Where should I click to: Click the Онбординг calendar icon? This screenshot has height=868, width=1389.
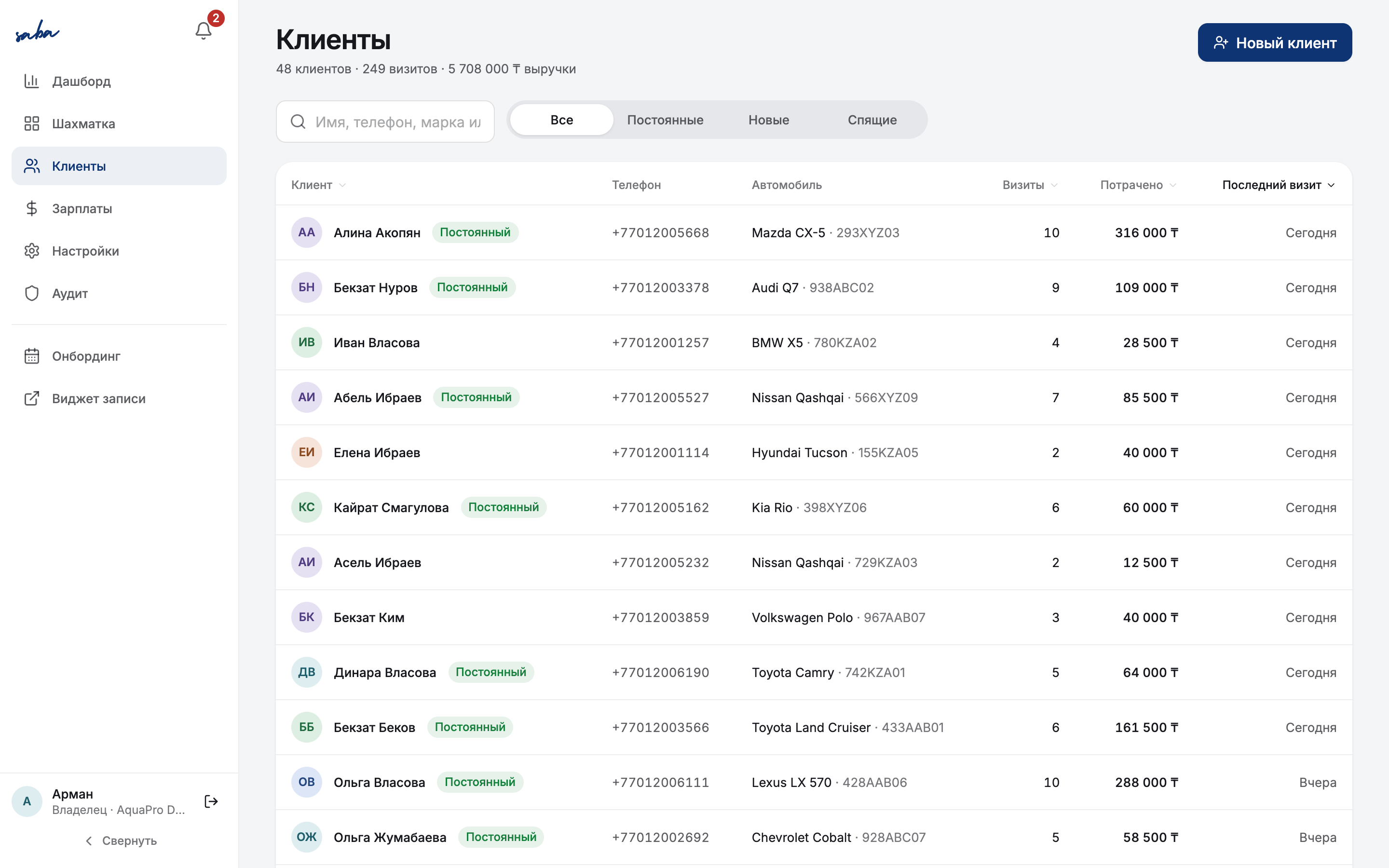[31, 356]
